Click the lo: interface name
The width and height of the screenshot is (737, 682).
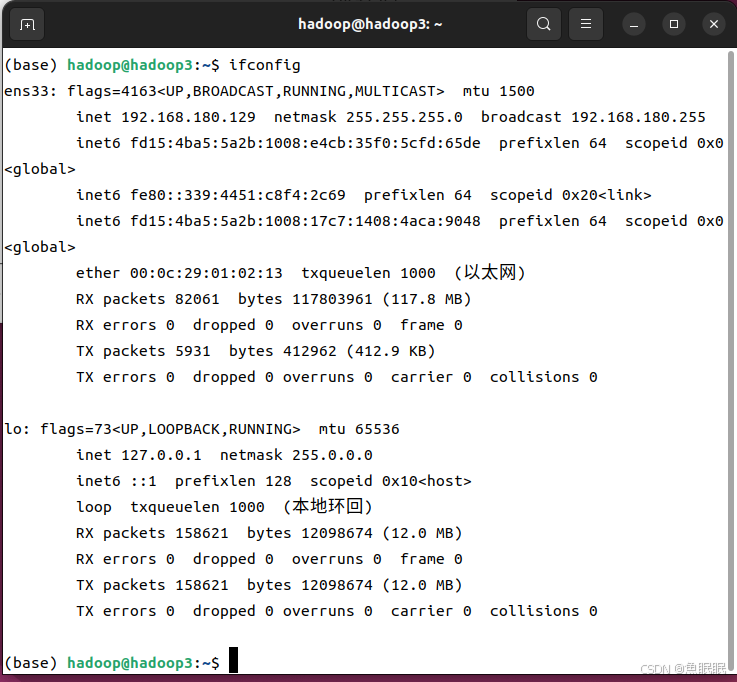pos(17,429)
